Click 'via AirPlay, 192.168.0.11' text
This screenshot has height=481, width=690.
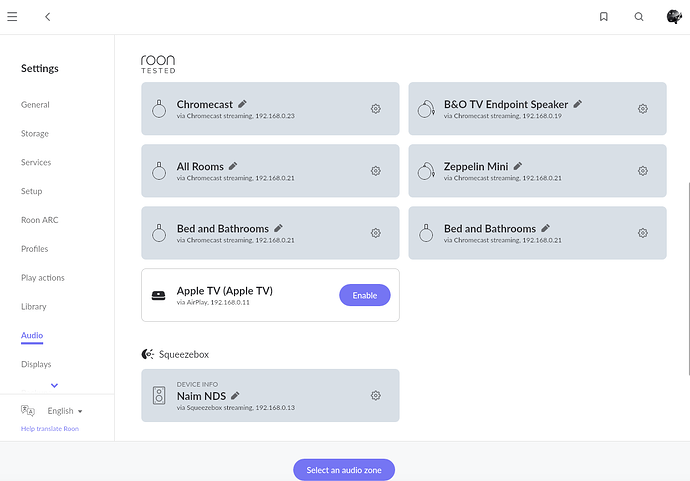[213, 302]
